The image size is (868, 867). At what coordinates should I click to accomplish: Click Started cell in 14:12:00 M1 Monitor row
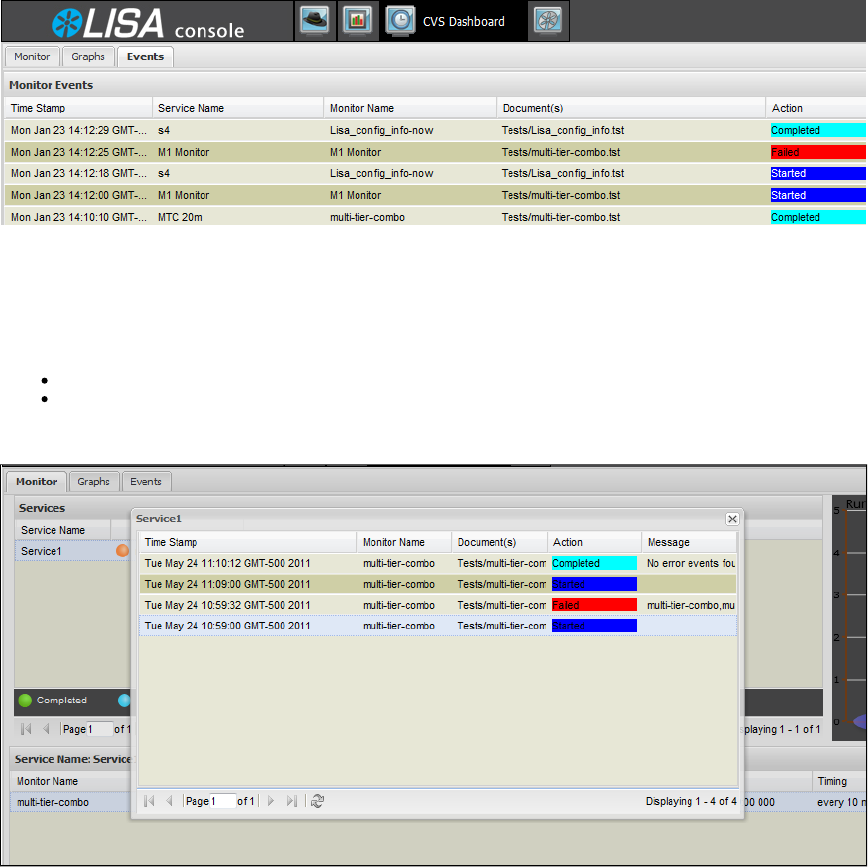[x=818, y=195]
